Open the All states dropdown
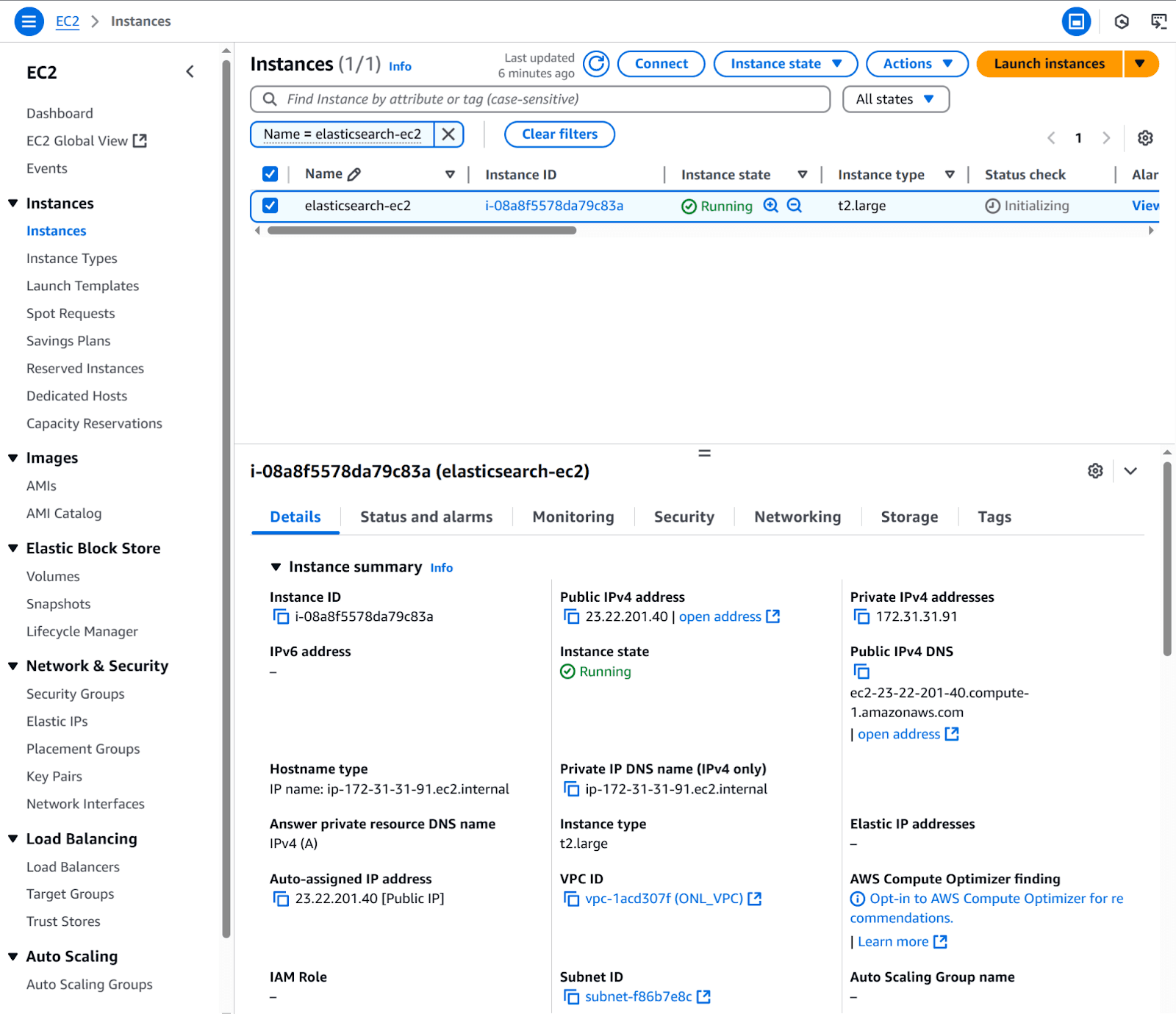The height and width of the screenshot is (1014, 1176). pyautogui.click(x=896, y=98)
